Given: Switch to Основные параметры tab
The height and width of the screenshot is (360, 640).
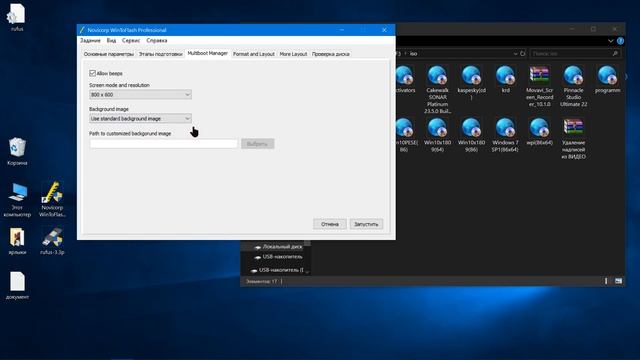Looking at the screenshot, I should [109, 54].
